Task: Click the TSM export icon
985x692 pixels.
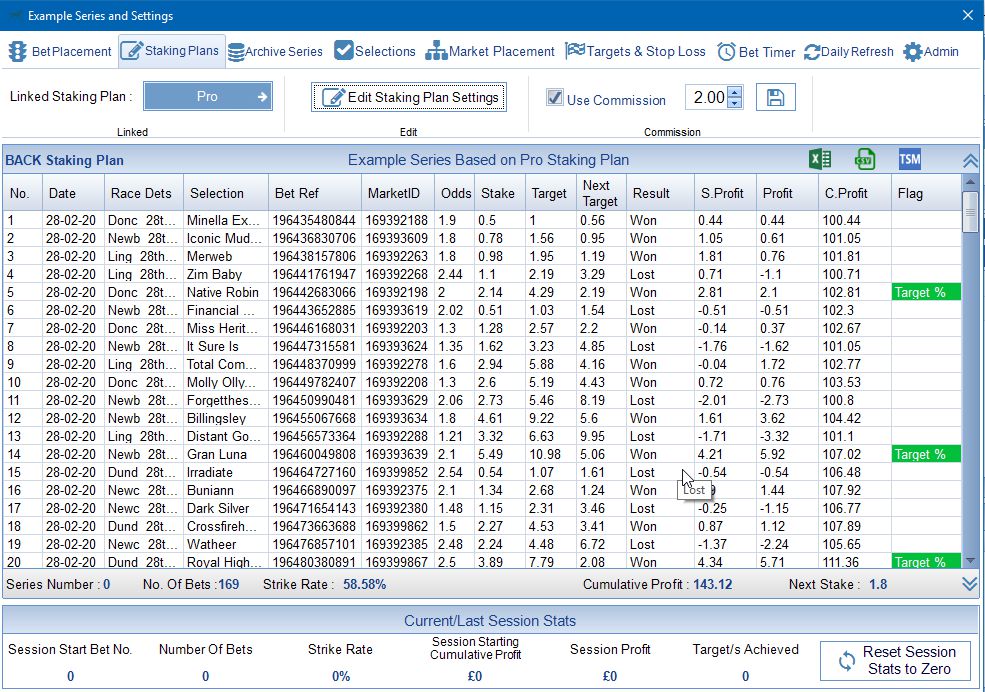Action: (x=910, y=159)
